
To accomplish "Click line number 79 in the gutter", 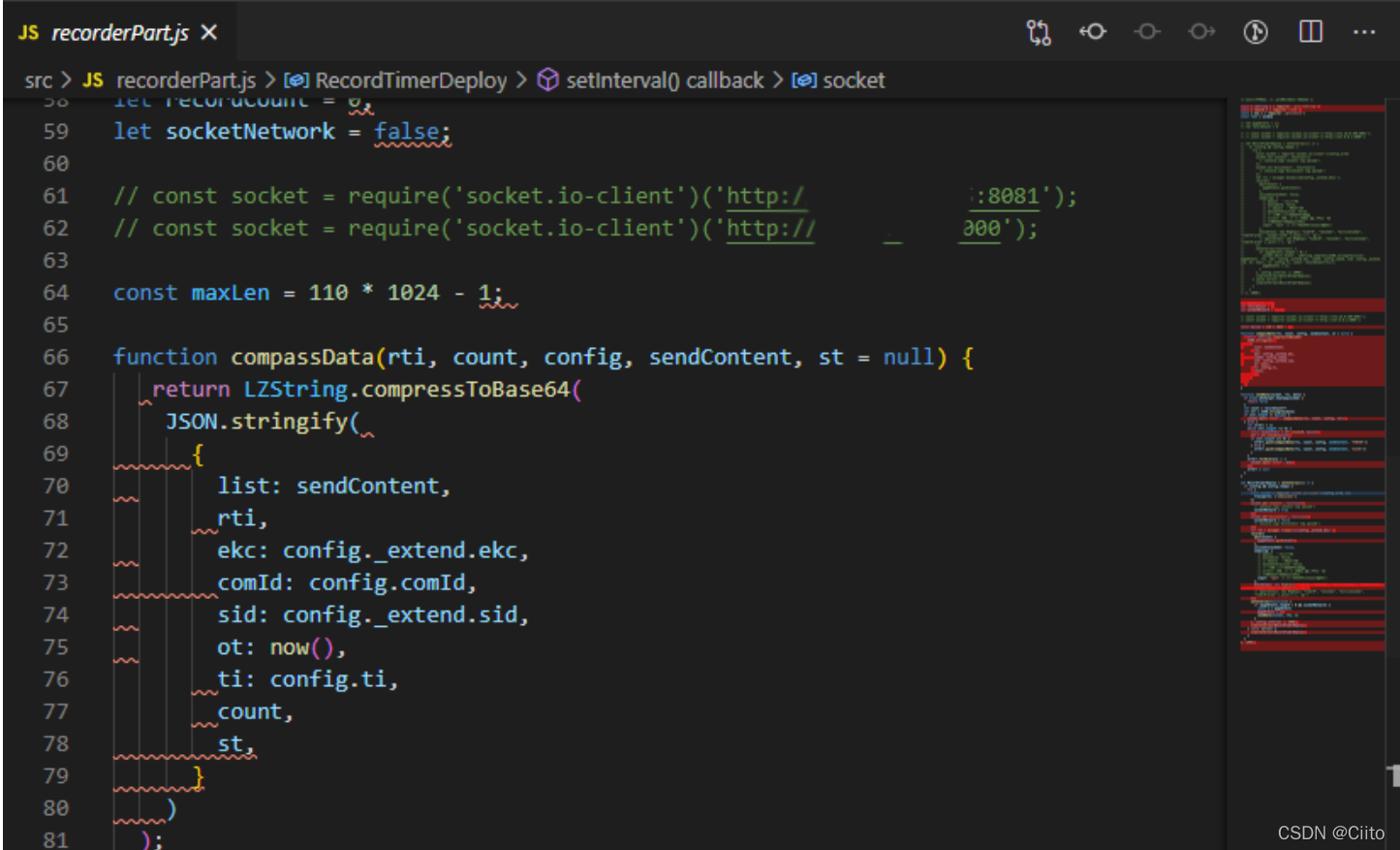I will 56,776.
